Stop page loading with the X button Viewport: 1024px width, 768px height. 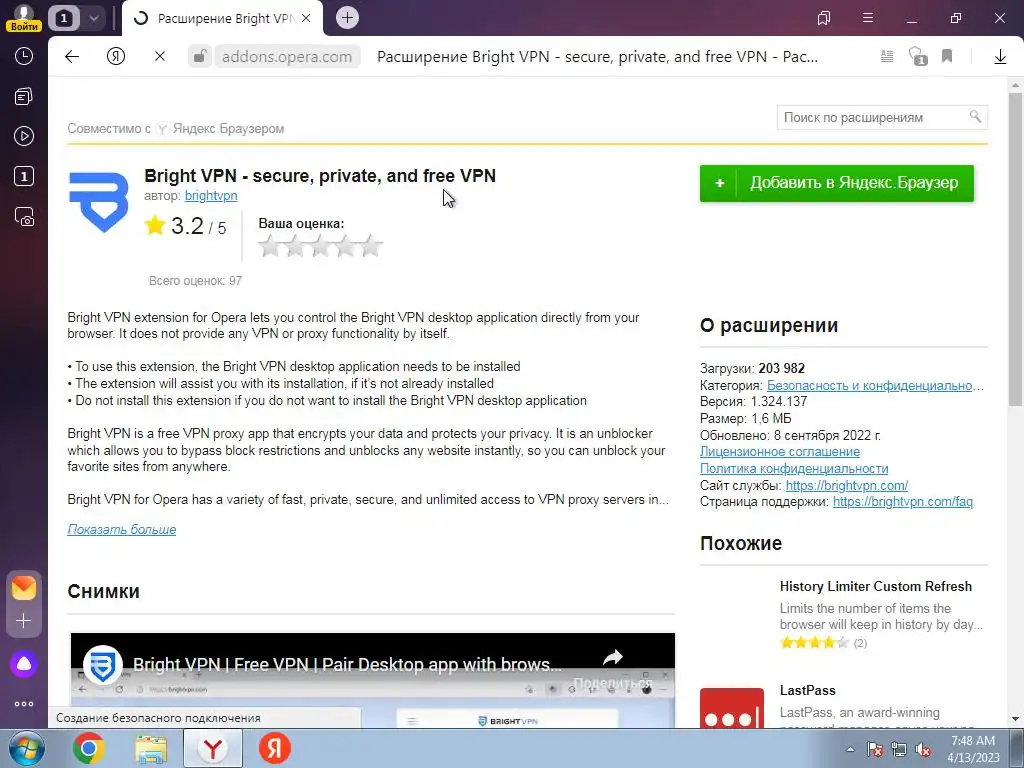click(159, 57)
